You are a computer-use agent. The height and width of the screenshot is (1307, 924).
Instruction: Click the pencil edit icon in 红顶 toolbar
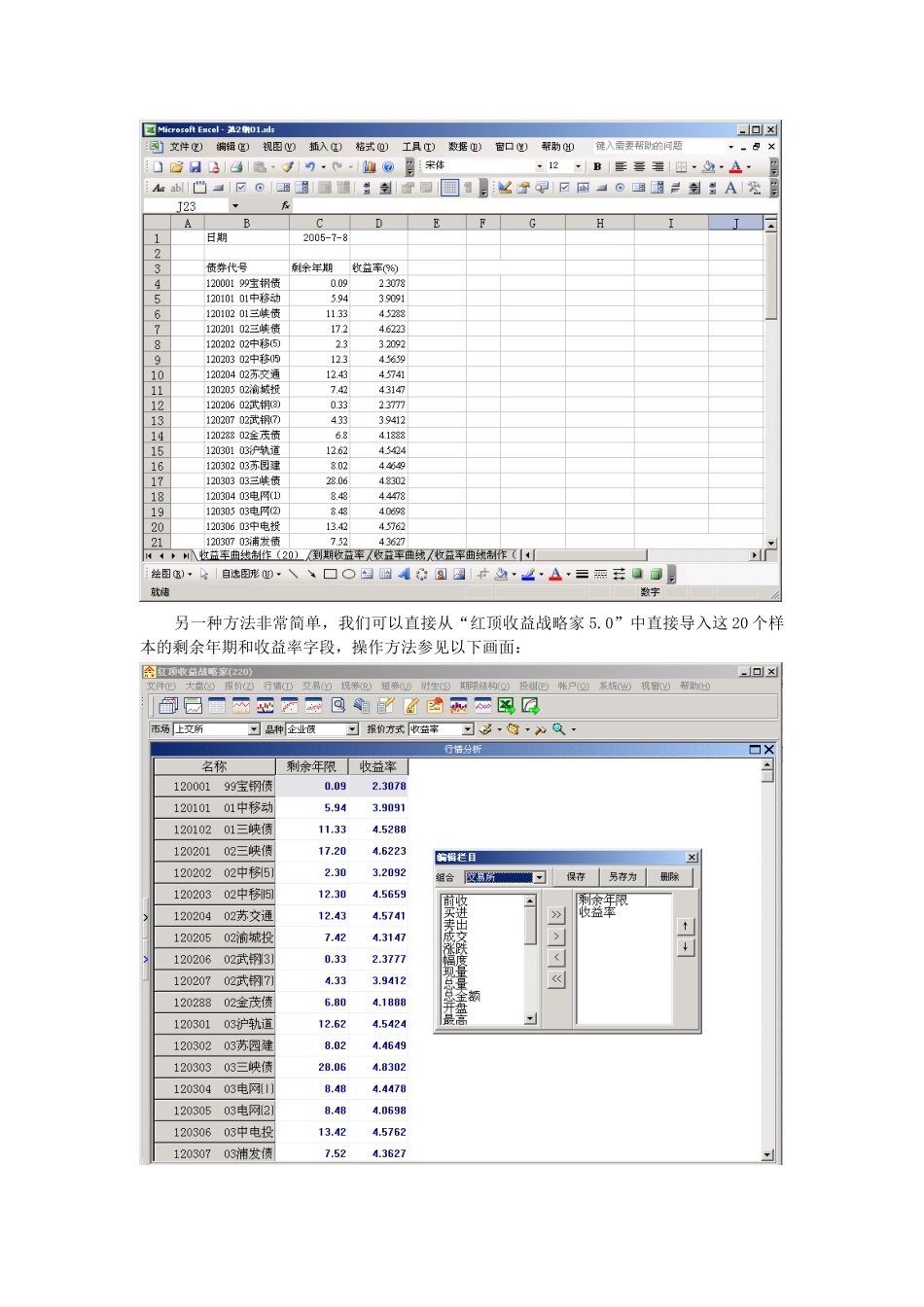click(x=411, y=706)
